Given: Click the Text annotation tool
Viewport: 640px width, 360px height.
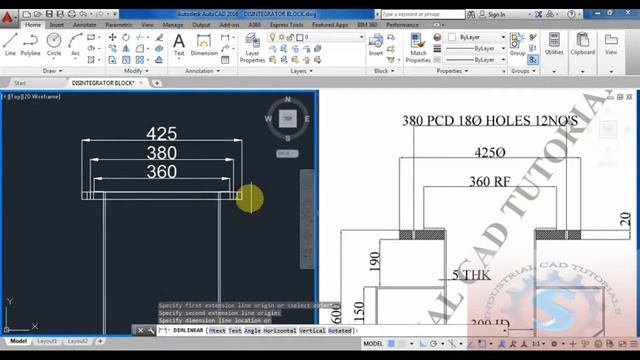Looking at the screenshot, I should [x=179, y=45].
